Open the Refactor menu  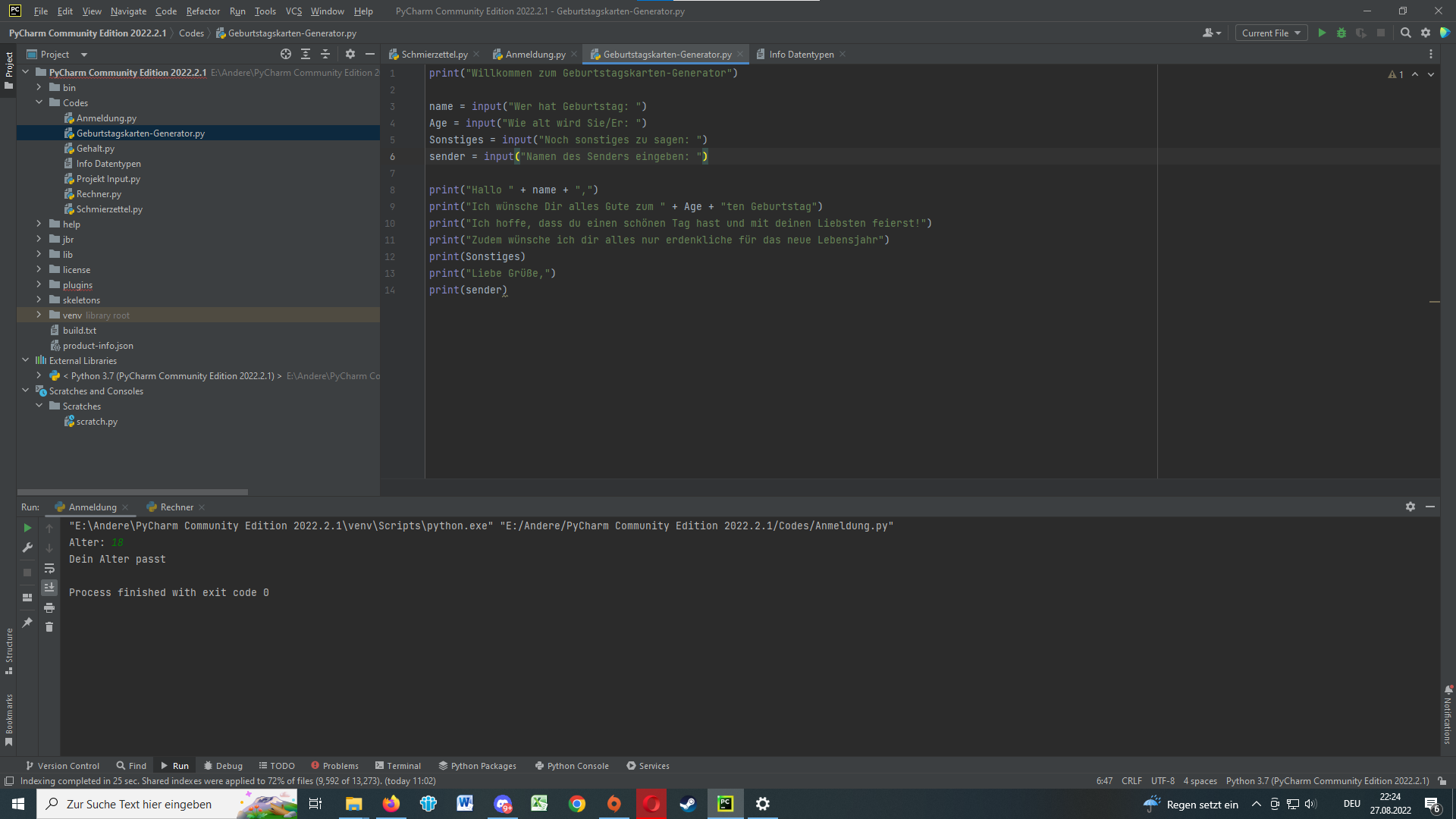tap(202, 11)
